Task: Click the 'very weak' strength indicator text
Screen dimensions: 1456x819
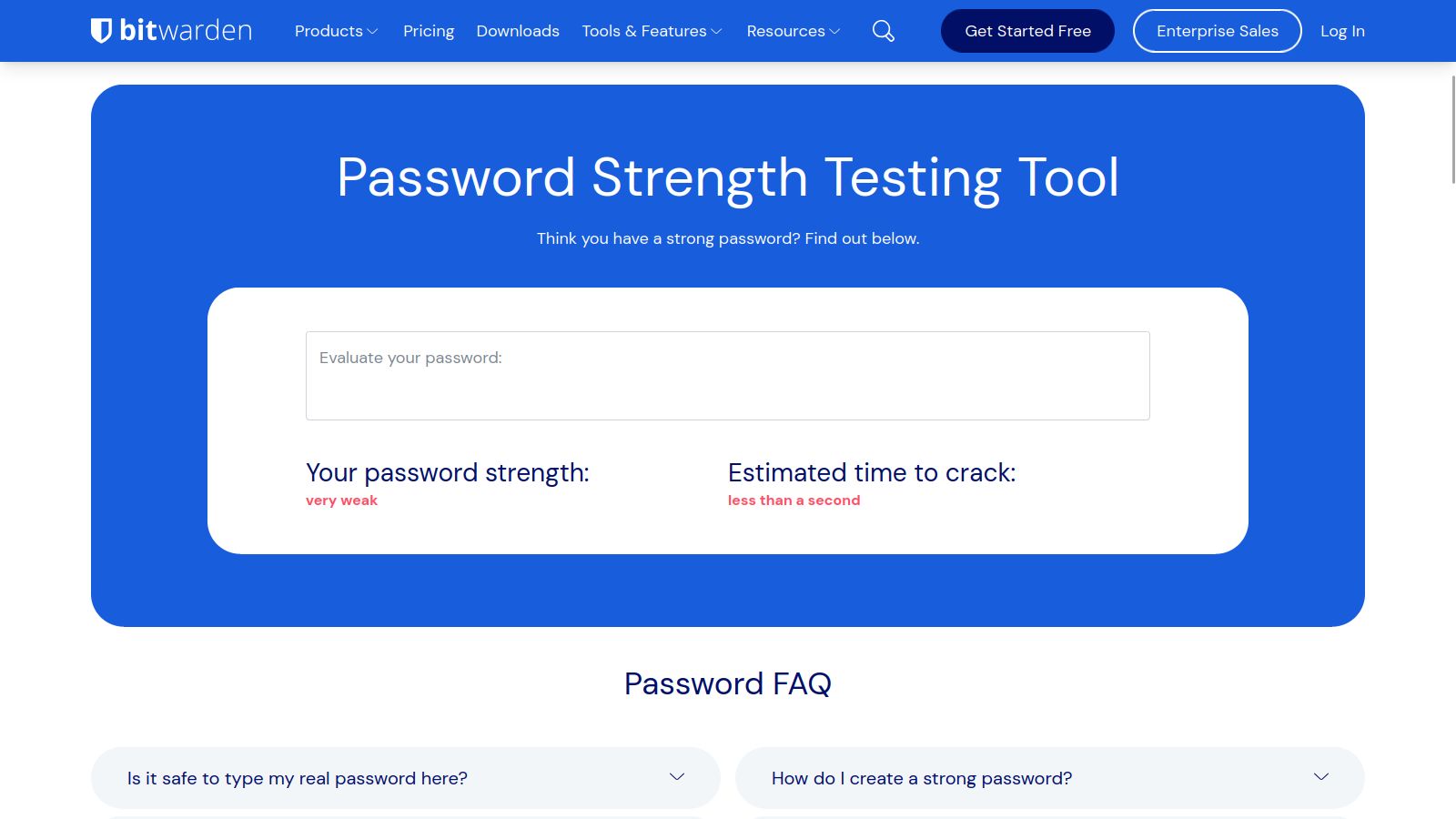Action: coord(340,500)
